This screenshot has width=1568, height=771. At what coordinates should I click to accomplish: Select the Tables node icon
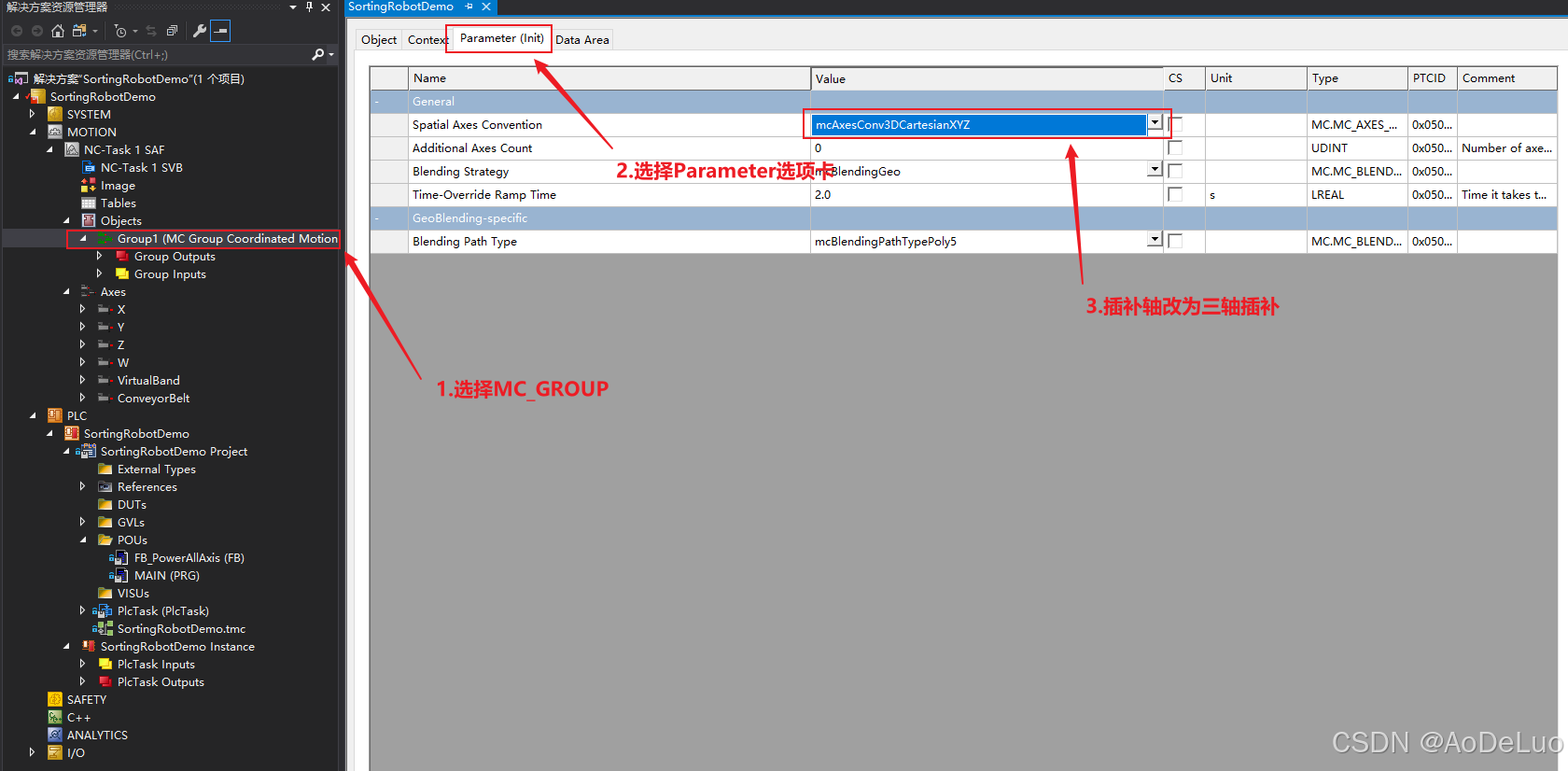point(89,203)
